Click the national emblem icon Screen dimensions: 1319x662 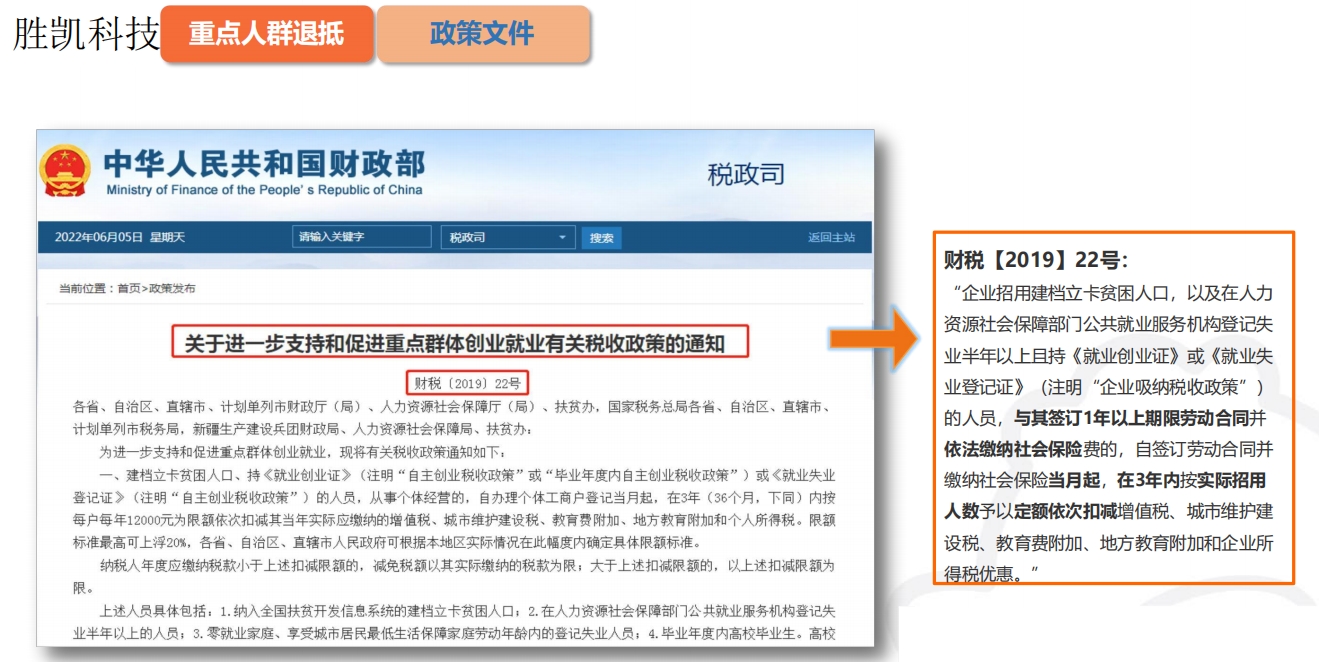[65, 171]
